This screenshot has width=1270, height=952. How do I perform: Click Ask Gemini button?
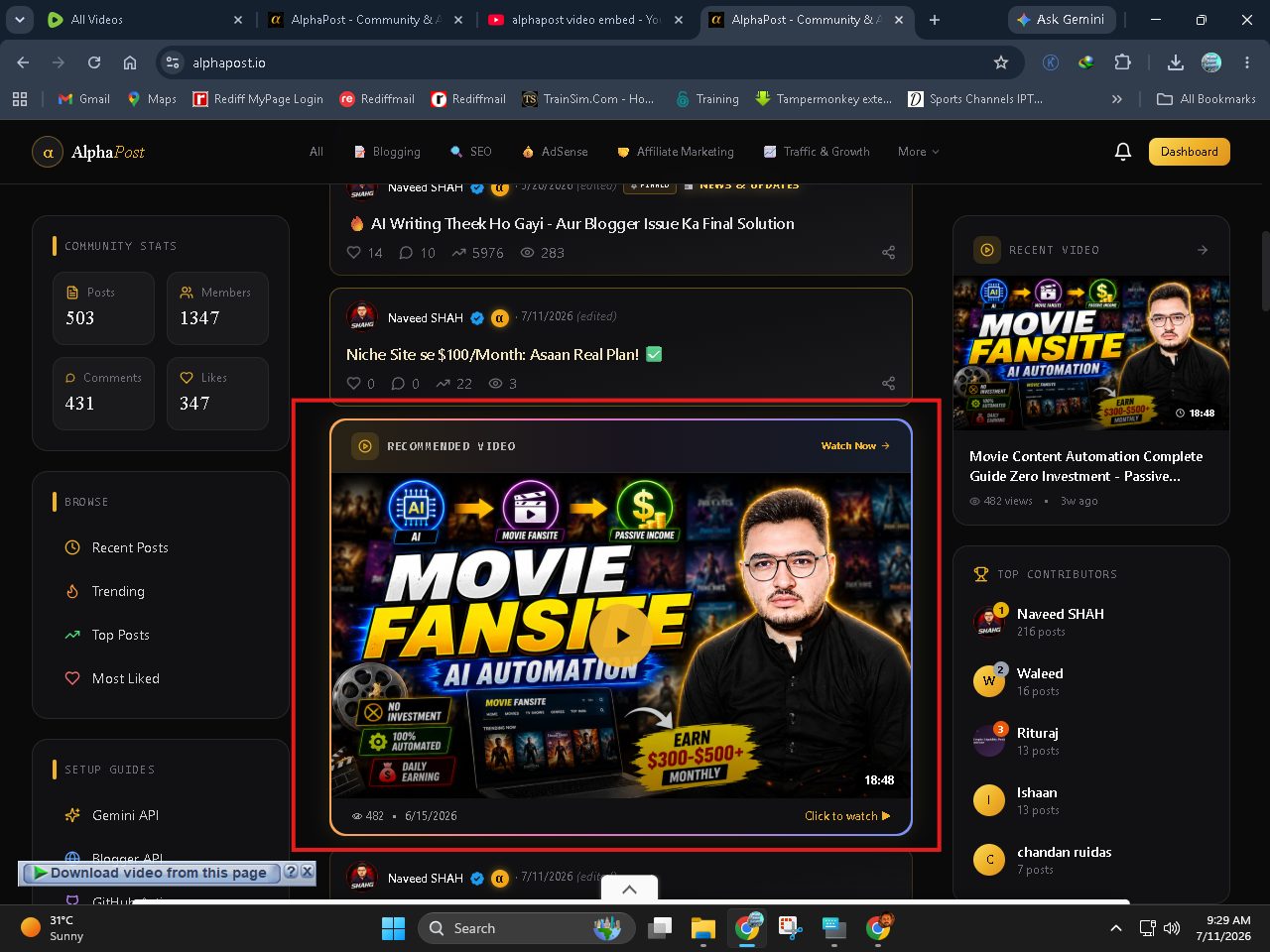coord(1062,20)
